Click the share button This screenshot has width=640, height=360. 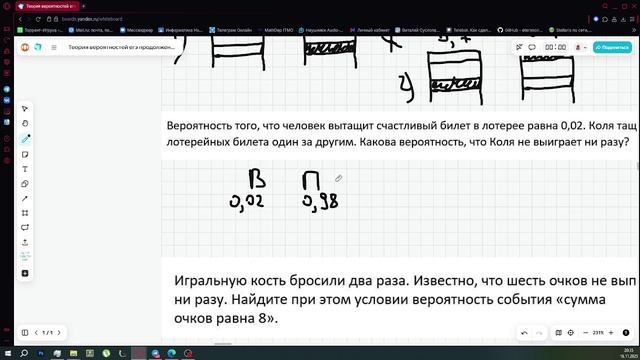tap(612, 47)
